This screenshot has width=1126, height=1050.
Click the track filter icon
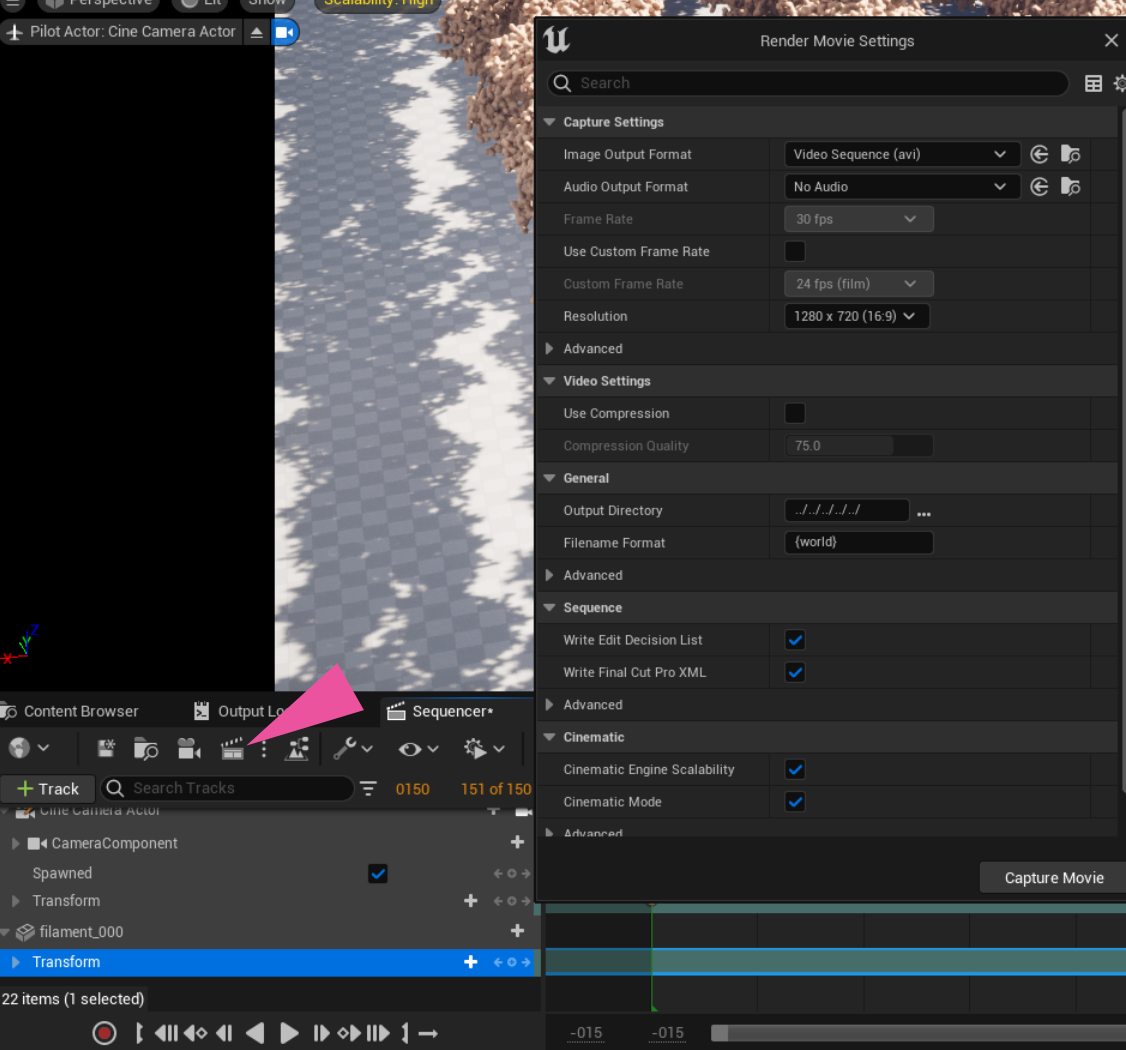click(369, 789)
